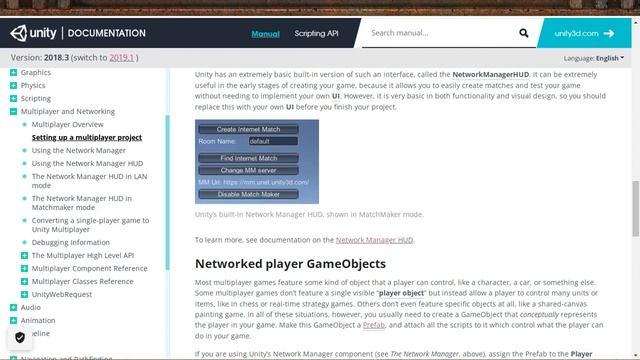640x360 pixels.
Task: Open Setting up a multiplayer project
Action: click(x=87, y=138)
